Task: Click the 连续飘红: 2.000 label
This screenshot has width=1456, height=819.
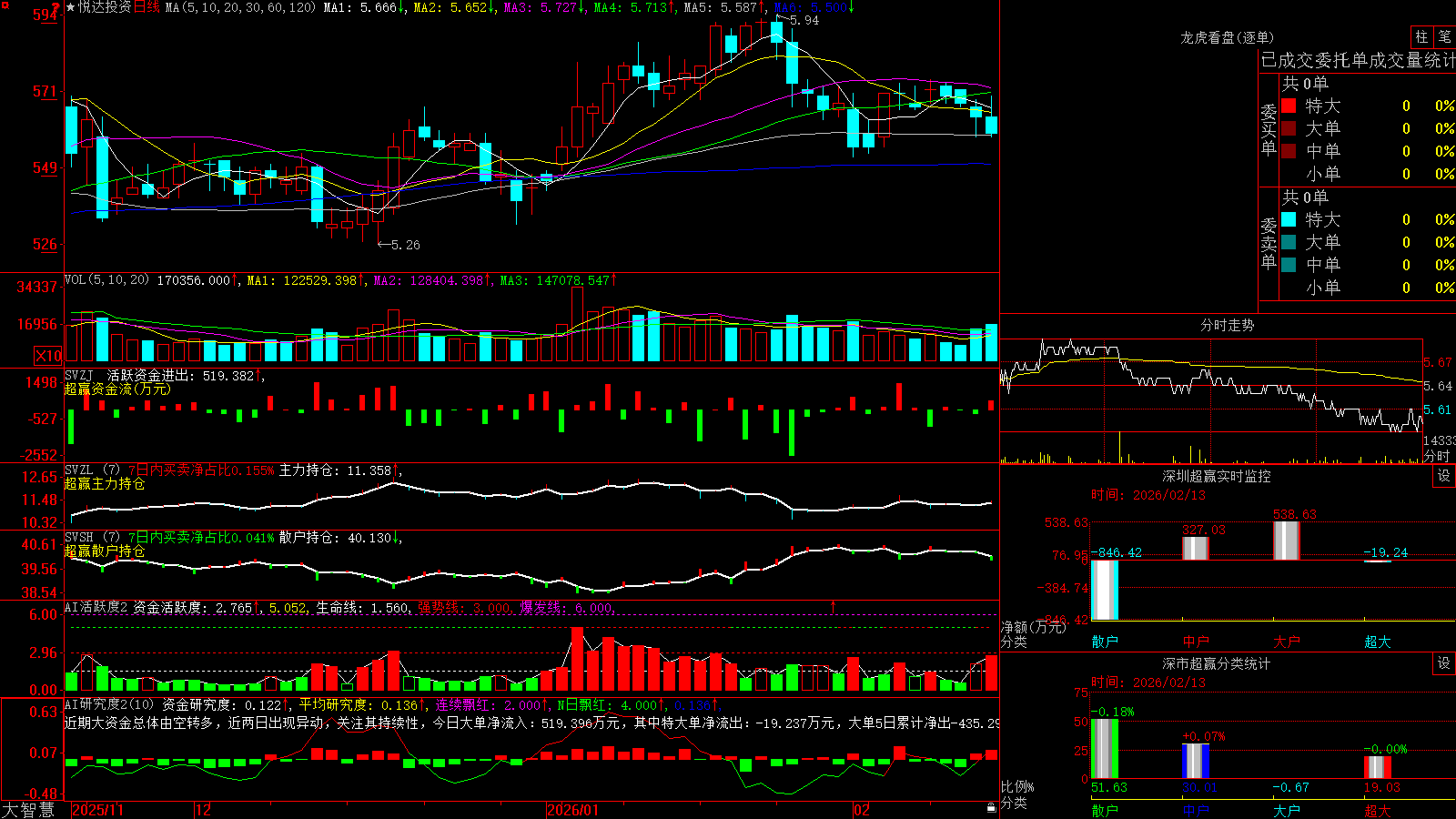Action: (x=488, y=704)
